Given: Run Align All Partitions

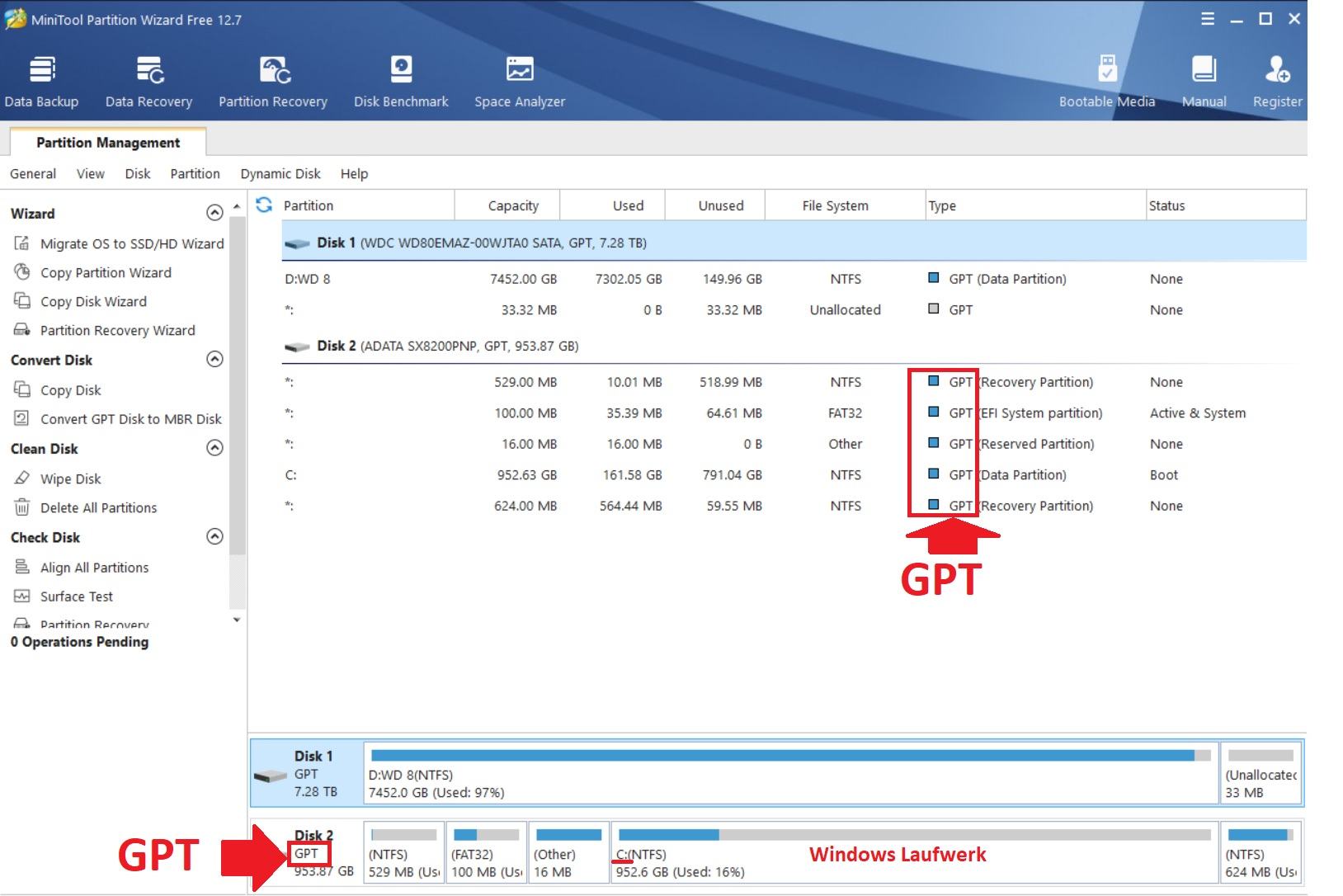Looking at the screenshot, I should pyautogui.click(x=82, y=568).
